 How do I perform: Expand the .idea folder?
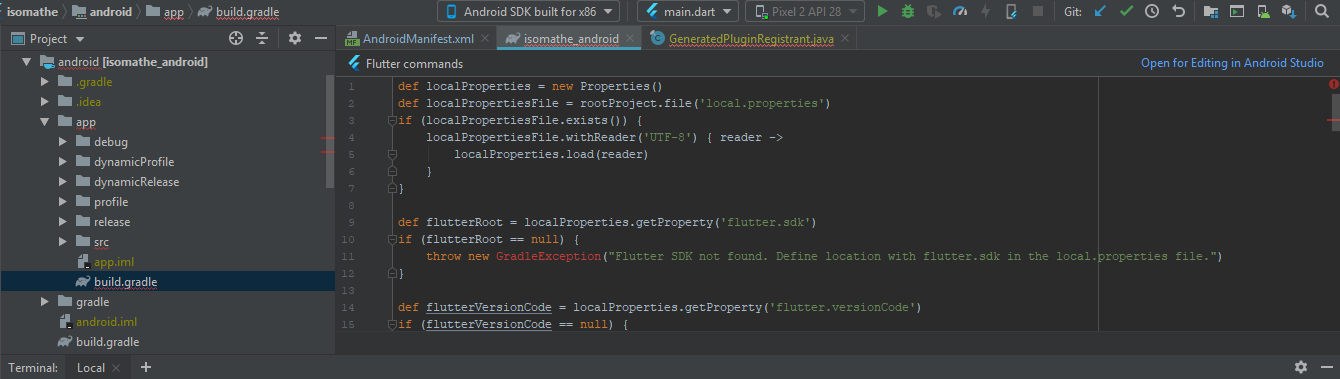click(x=45, y=102)
